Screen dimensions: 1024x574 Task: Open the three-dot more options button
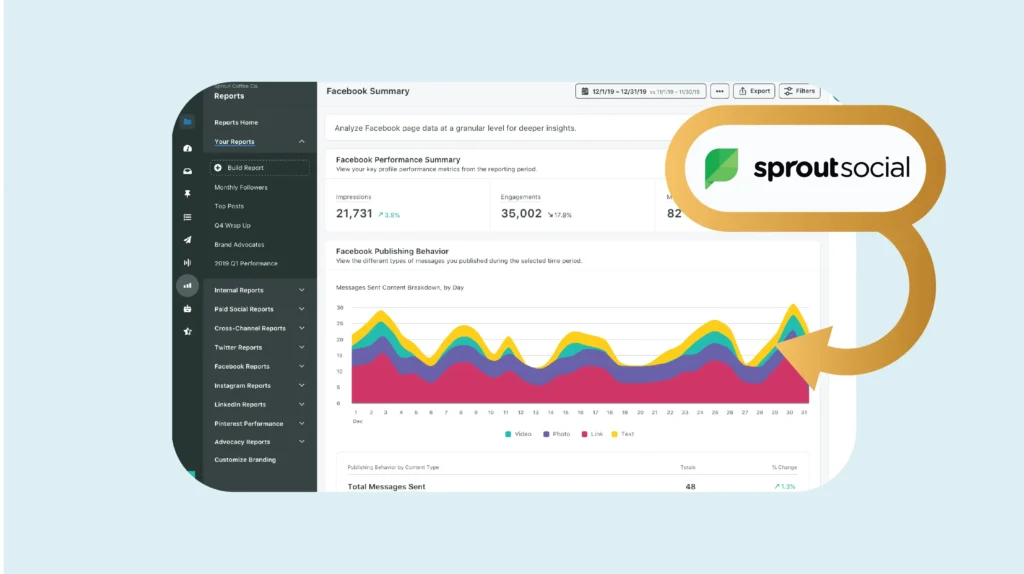[719, 91]
